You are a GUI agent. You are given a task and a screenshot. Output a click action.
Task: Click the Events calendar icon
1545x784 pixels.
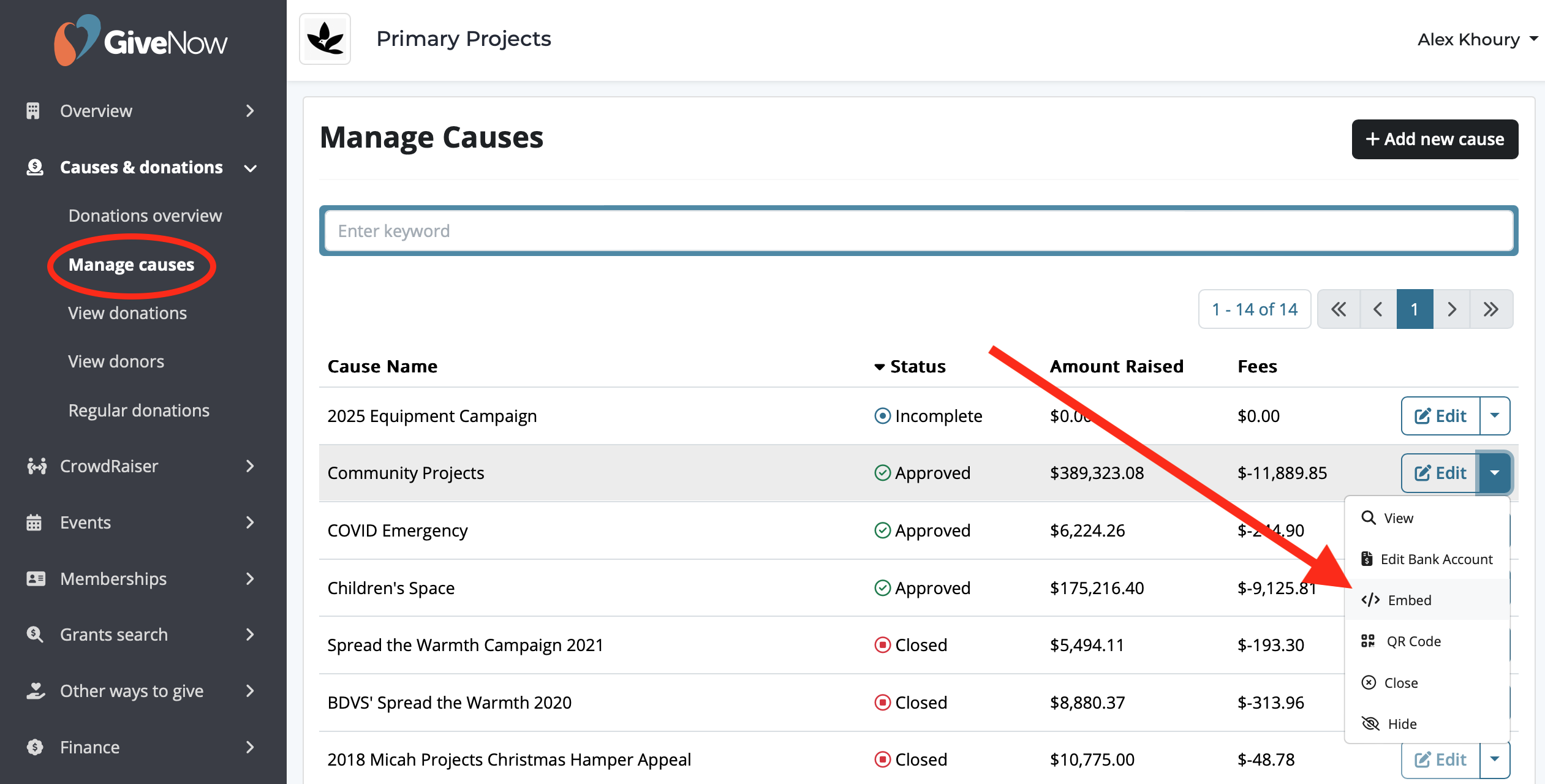tap(34, 522)
